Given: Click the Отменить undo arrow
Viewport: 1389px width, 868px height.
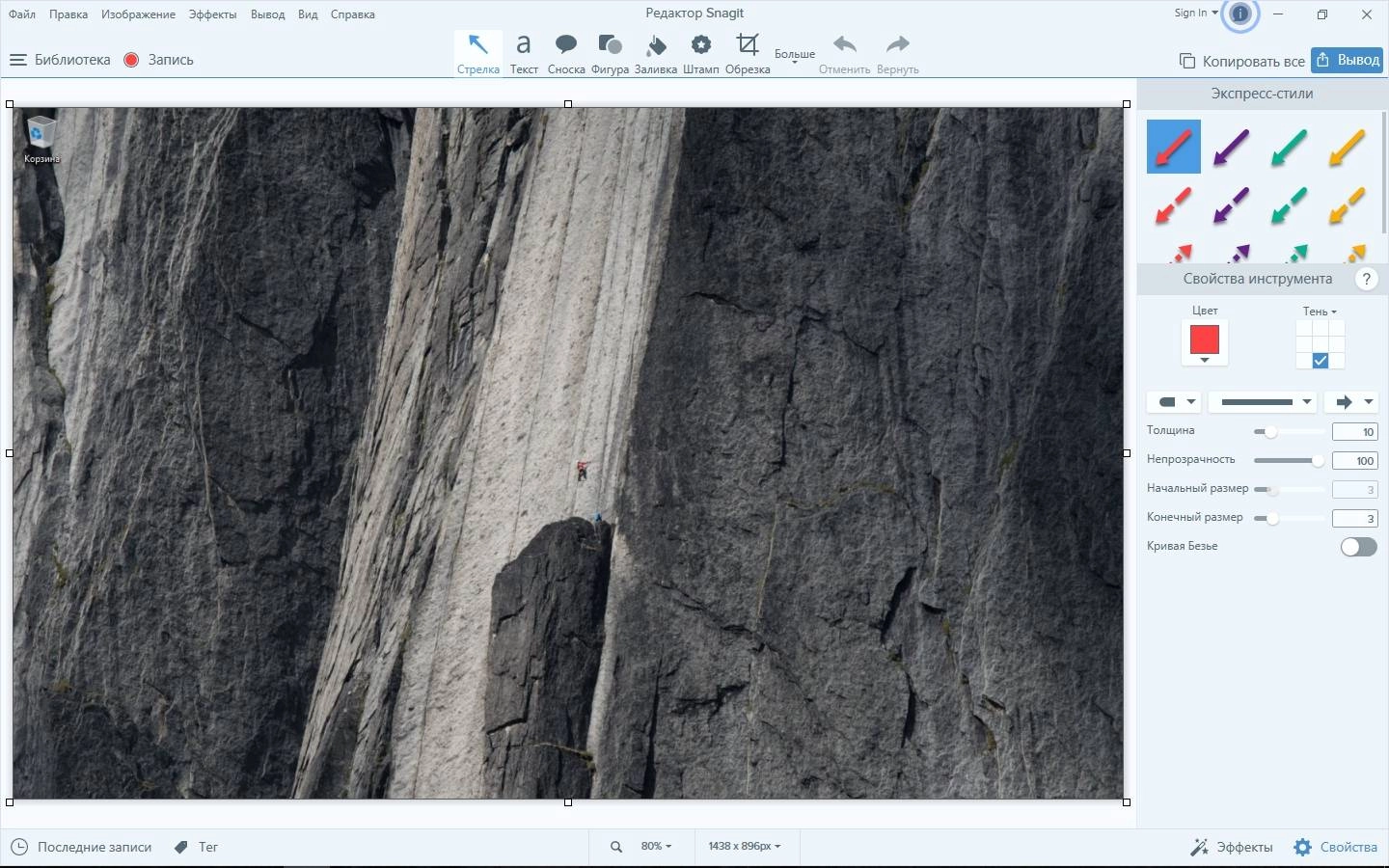Looking at the screenshot, I should 845,53.
